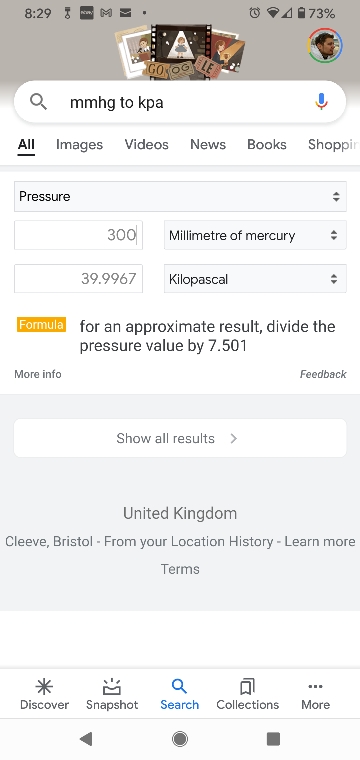Go to Discover in bottom navigation

coord(44,694)
